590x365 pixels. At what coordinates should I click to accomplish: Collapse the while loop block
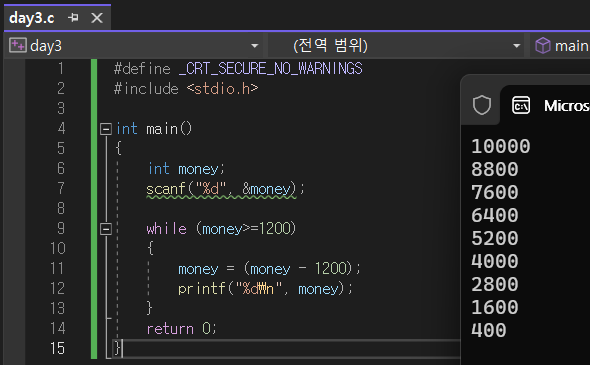click(106, 229)
